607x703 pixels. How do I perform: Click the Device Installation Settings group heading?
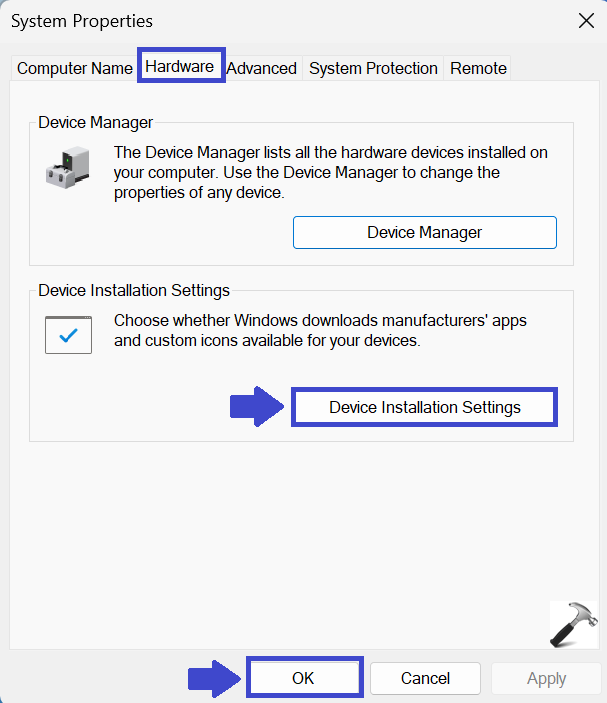click(x=134, y=291)
